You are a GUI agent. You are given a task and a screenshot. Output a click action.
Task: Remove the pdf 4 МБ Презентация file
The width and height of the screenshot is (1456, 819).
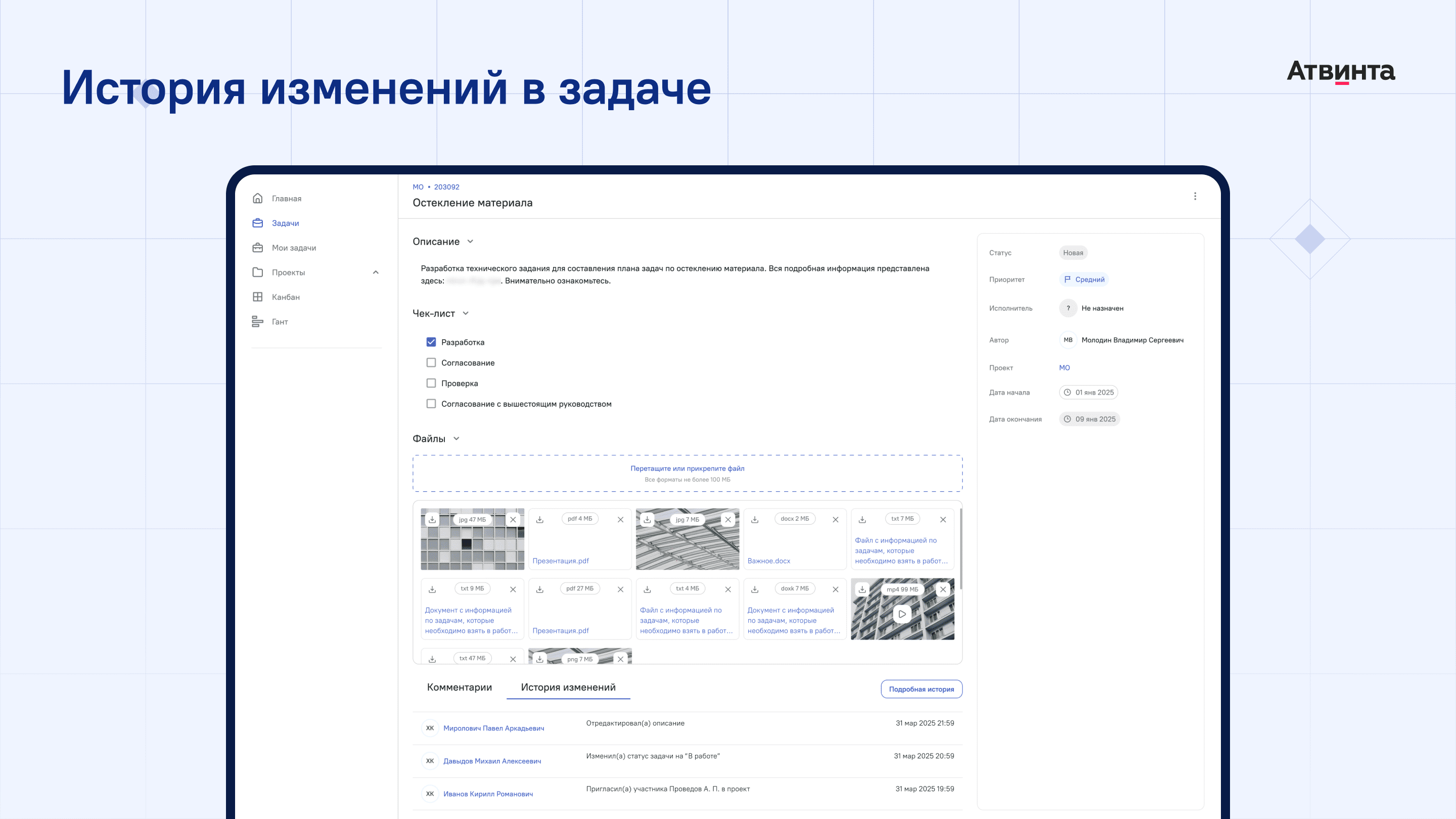click(x=620, y=519)
